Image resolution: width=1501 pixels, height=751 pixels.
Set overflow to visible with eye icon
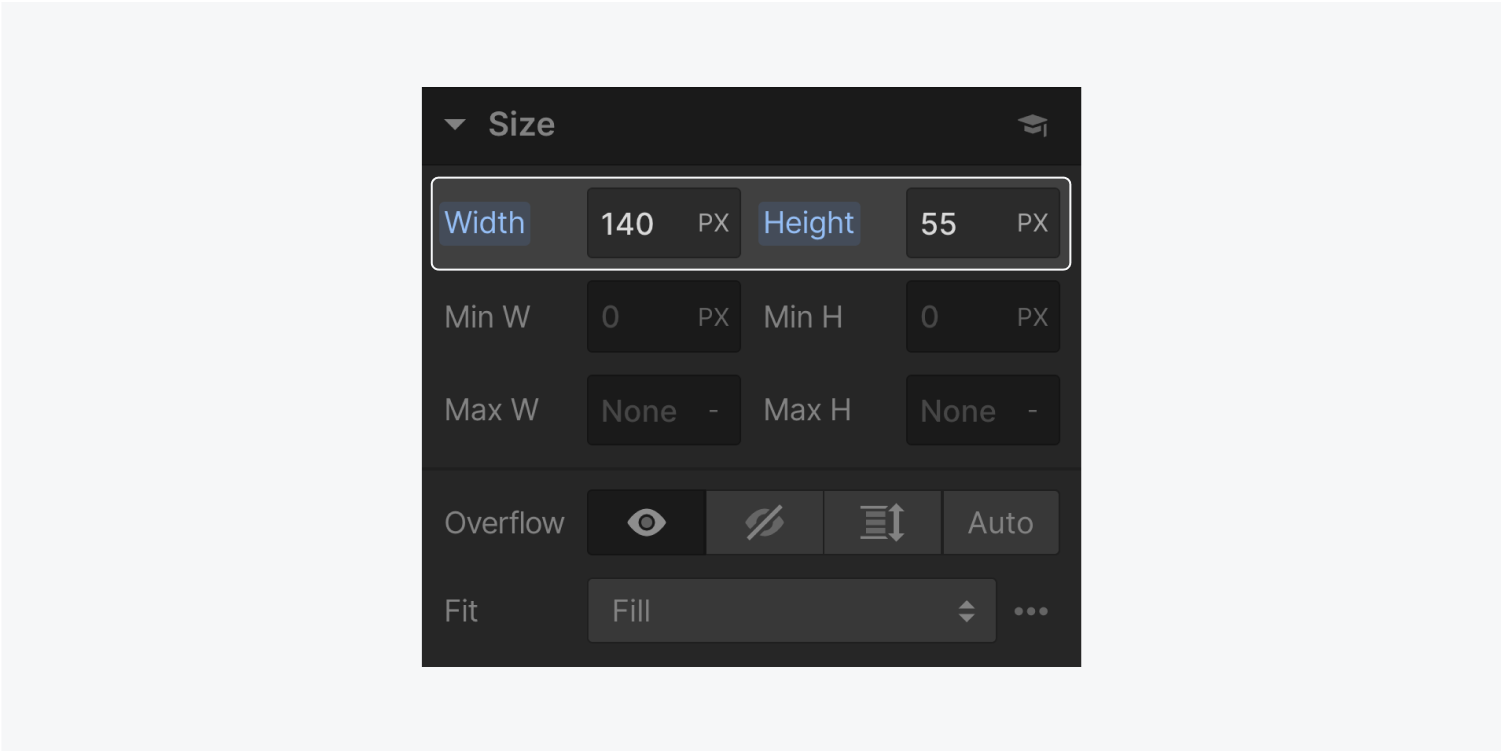pos(645,522)
